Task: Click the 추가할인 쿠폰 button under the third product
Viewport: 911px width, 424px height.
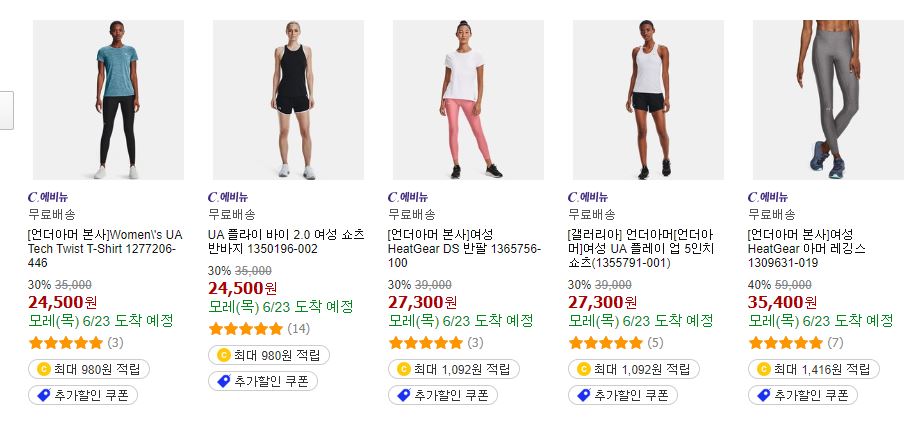Action: 443,396
